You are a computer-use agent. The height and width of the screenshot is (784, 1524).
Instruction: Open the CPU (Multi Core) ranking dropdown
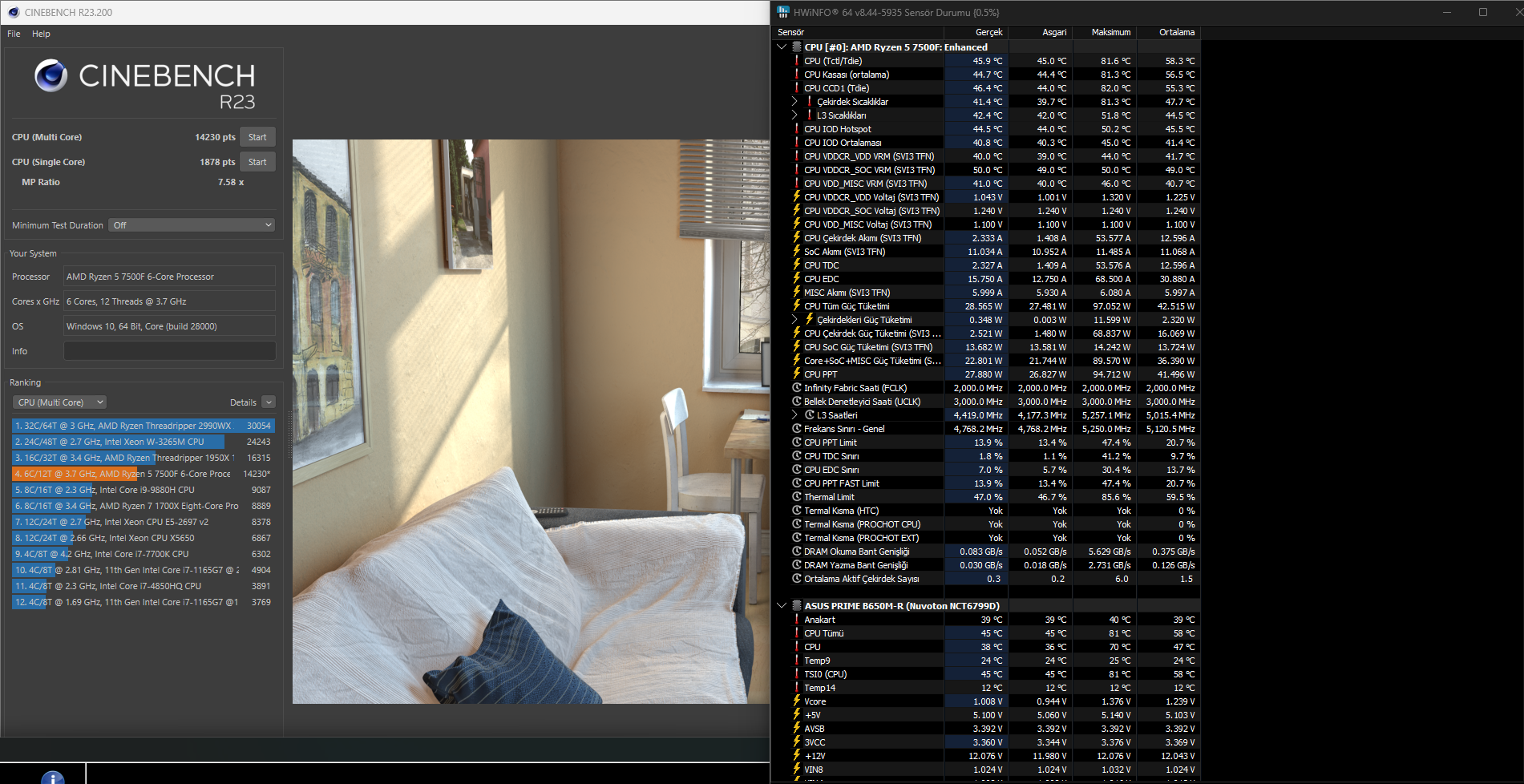(x=59, y=402)
